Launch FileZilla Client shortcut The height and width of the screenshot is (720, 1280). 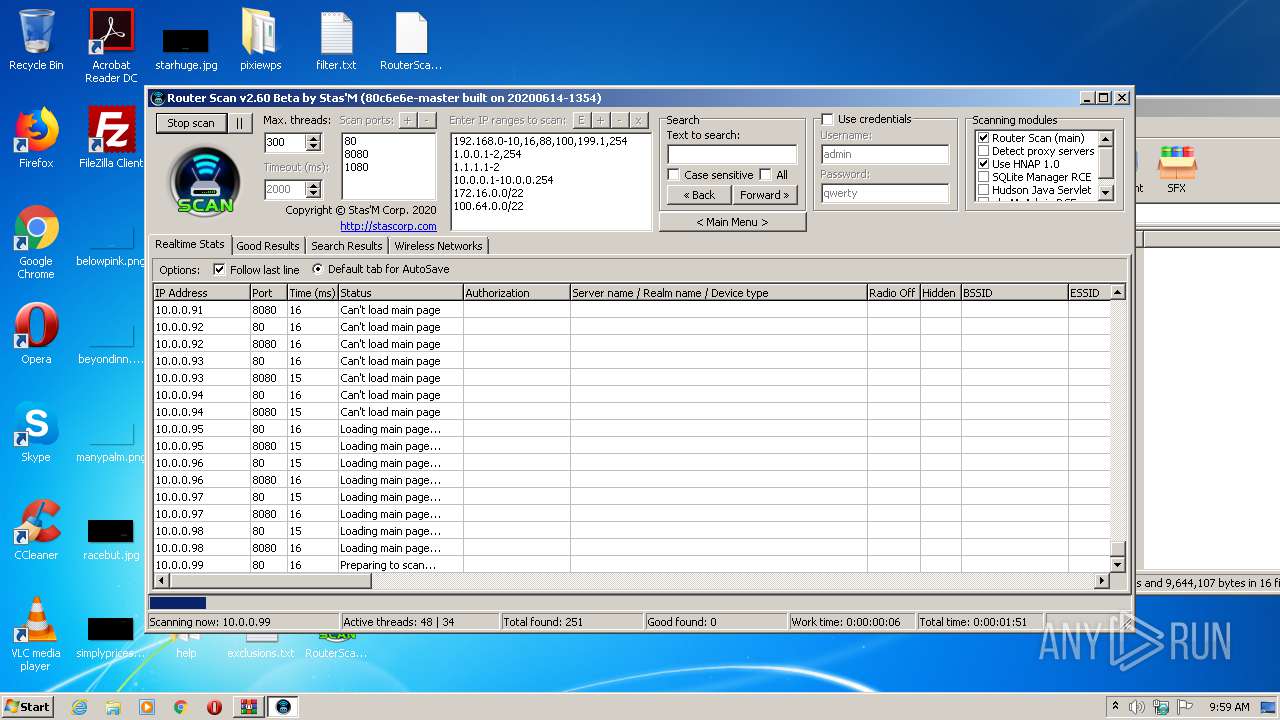[x=111, y=138]
